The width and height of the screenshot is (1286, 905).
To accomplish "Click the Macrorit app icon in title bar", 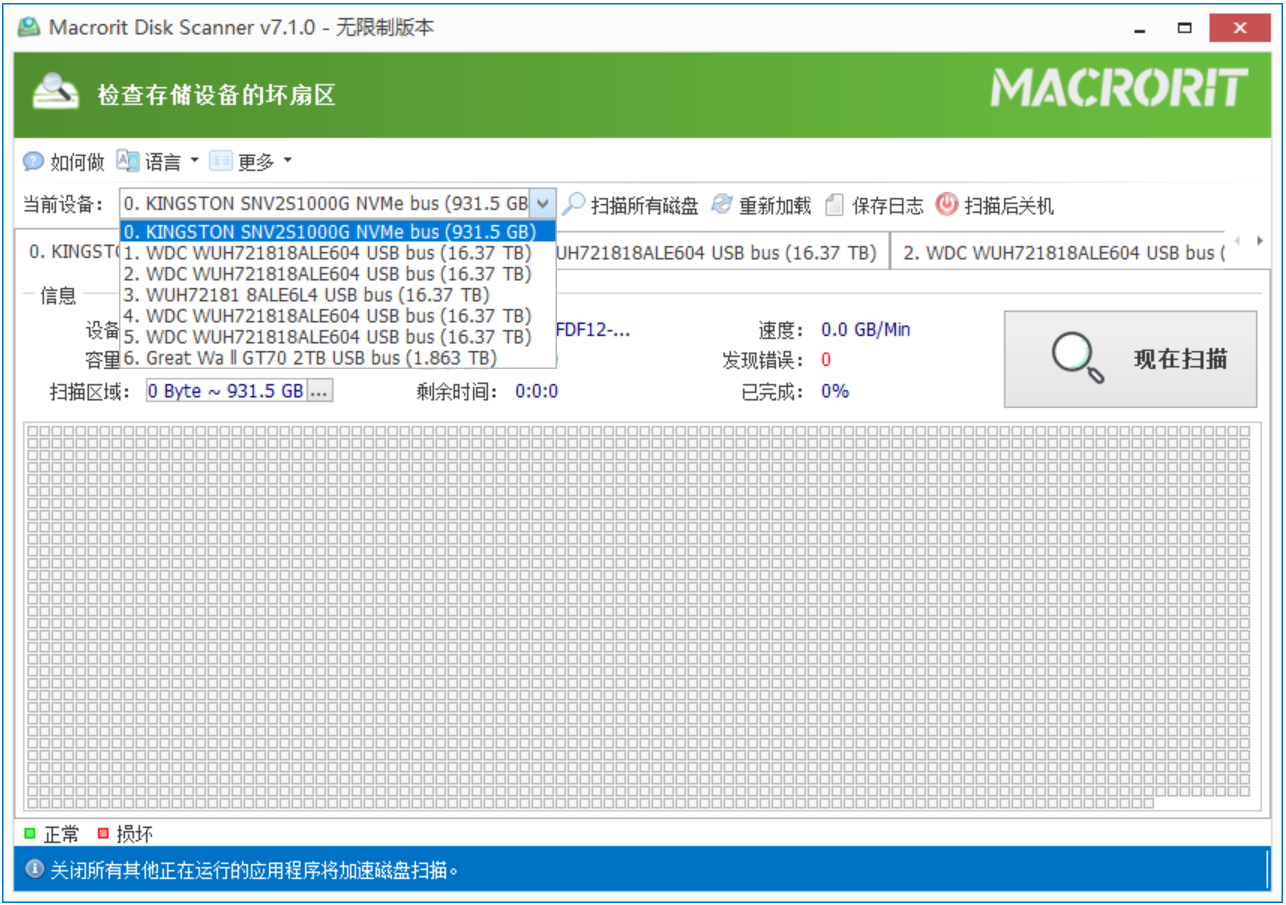I will pos(30,27).
